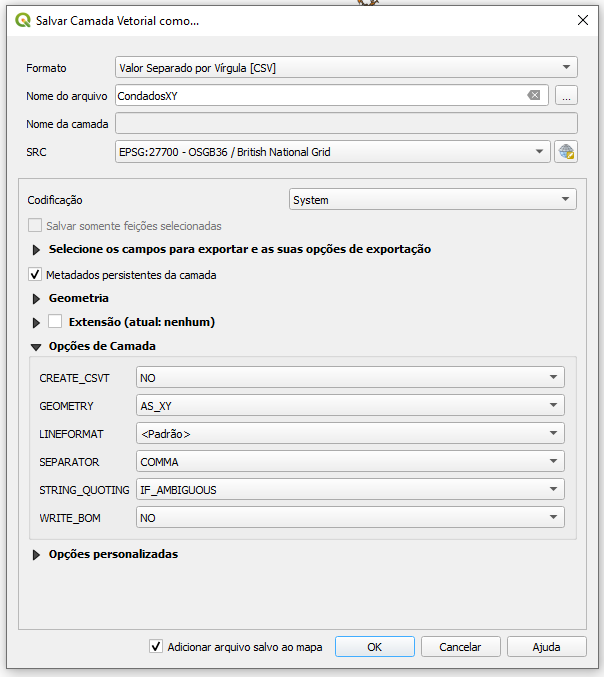
Task: Uncheck Adicionar arquivo salvo ao mapa
Action: coord(156,647)
